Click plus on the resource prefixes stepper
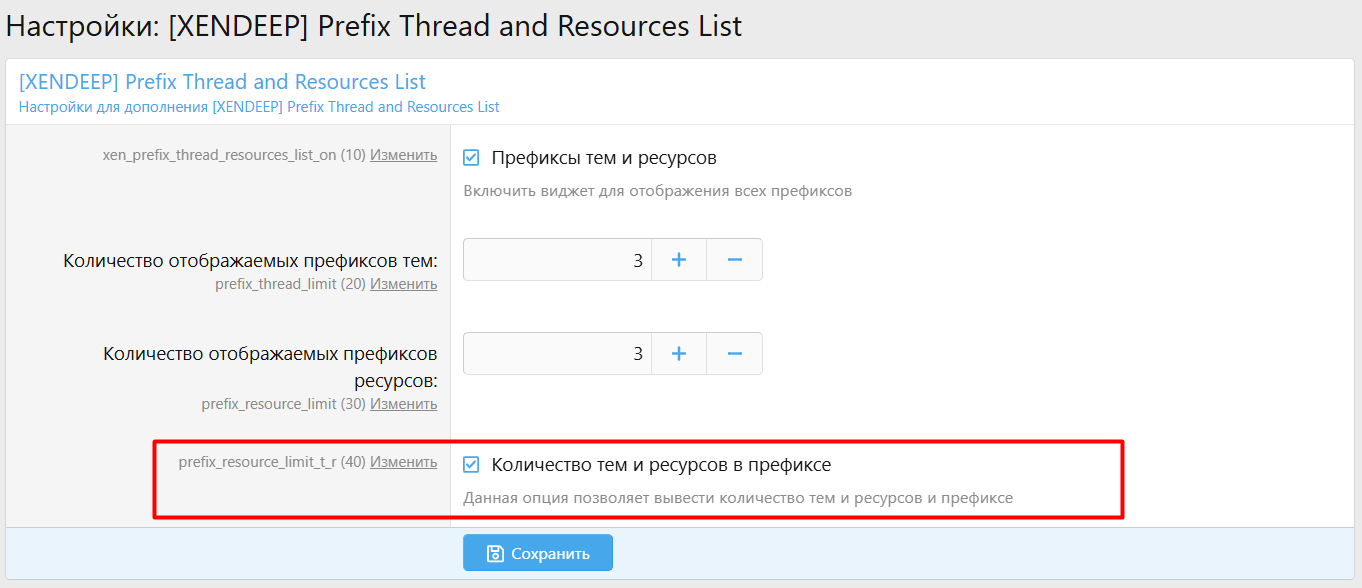The width and height of the screenshot is (1362, 588). tap(679, 354)
